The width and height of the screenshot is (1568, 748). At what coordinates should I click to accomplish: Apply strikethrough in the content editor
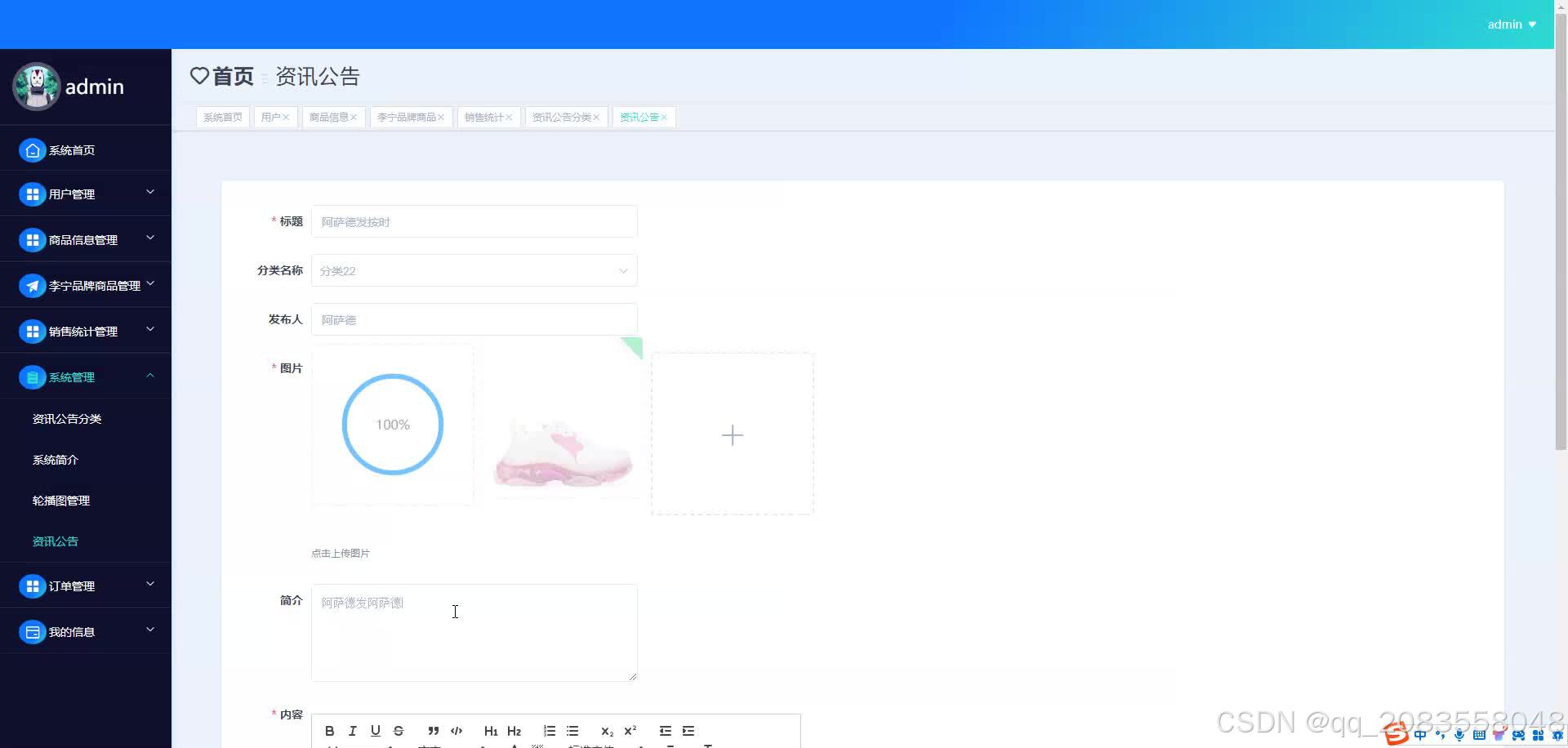click(x=399, y=731)
